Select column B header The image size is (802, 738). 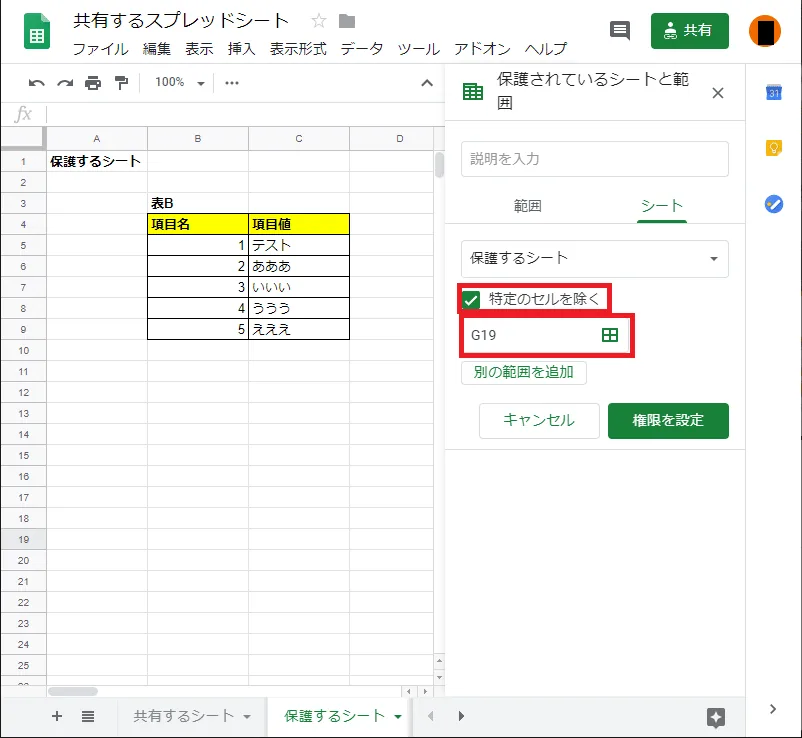click(198, 139)
